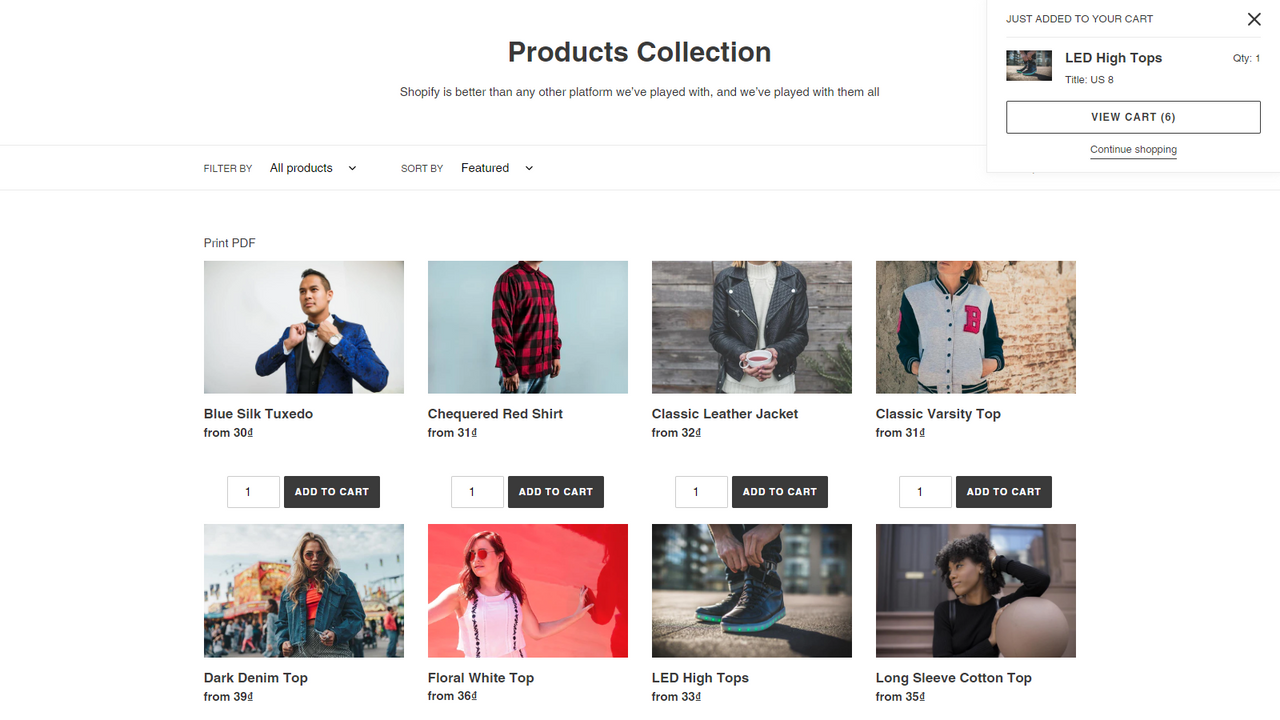
Task: Select the quantity field under Chequered Red Shirt
Action: [477, 491]
